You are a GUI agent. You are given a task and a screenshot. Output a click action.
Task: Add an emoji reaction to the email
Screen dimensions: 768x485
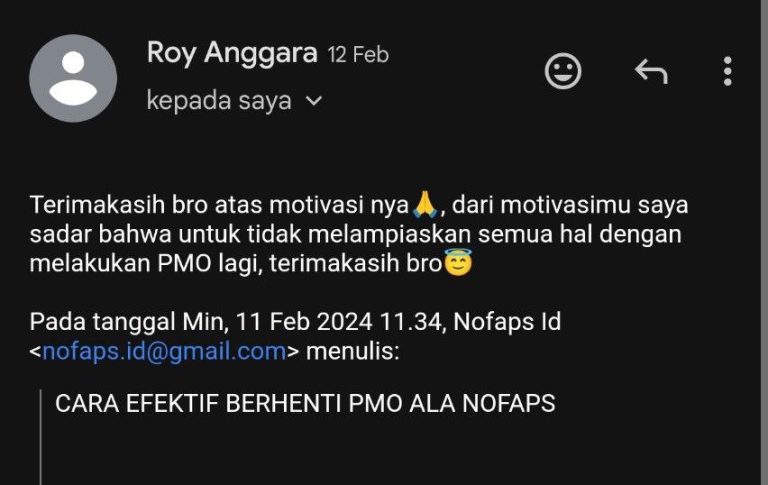pos(563,71)
